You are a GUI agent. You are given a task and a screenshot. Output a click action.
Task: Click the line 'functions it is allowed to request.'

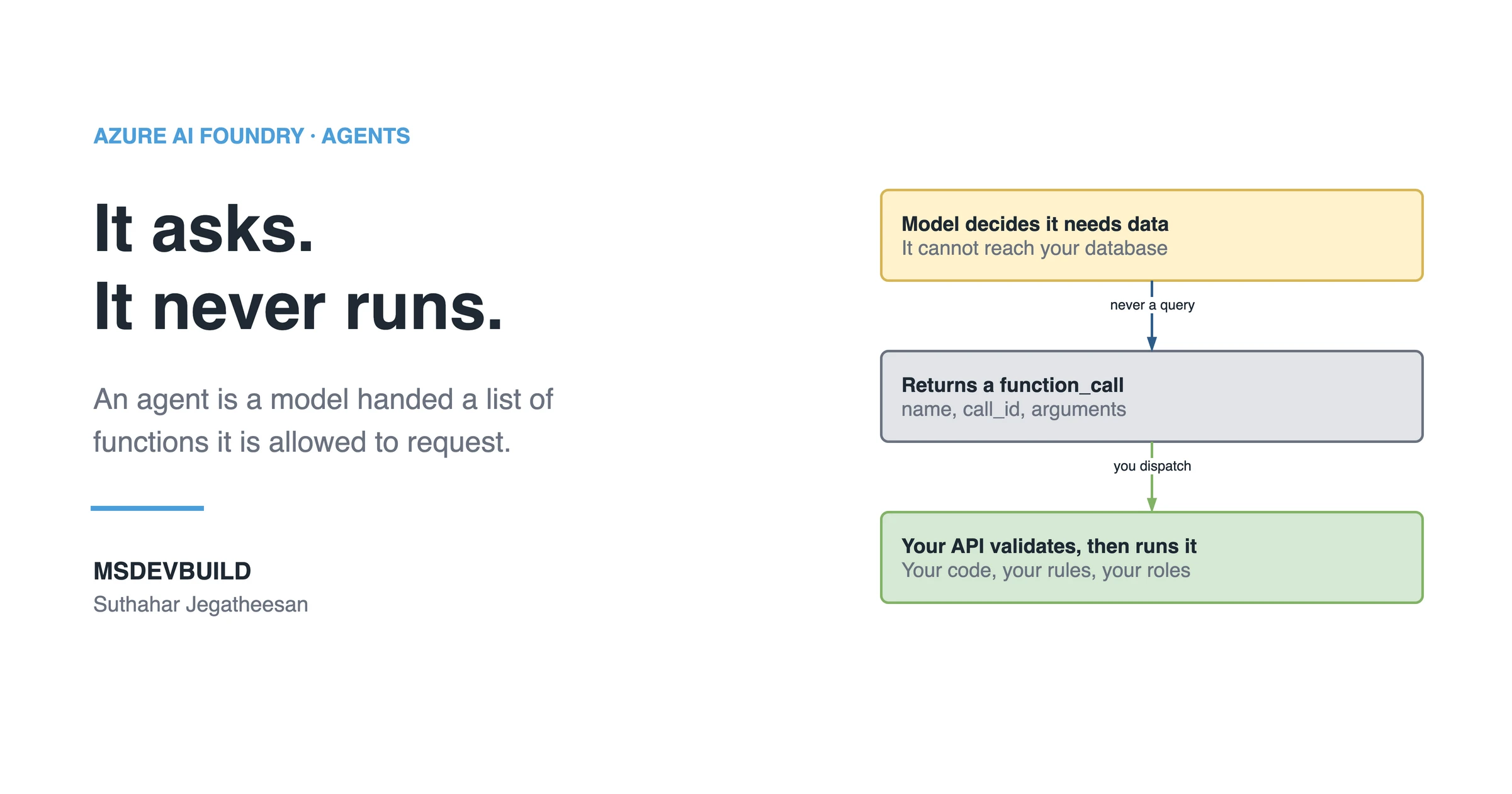tap(302, 442)
